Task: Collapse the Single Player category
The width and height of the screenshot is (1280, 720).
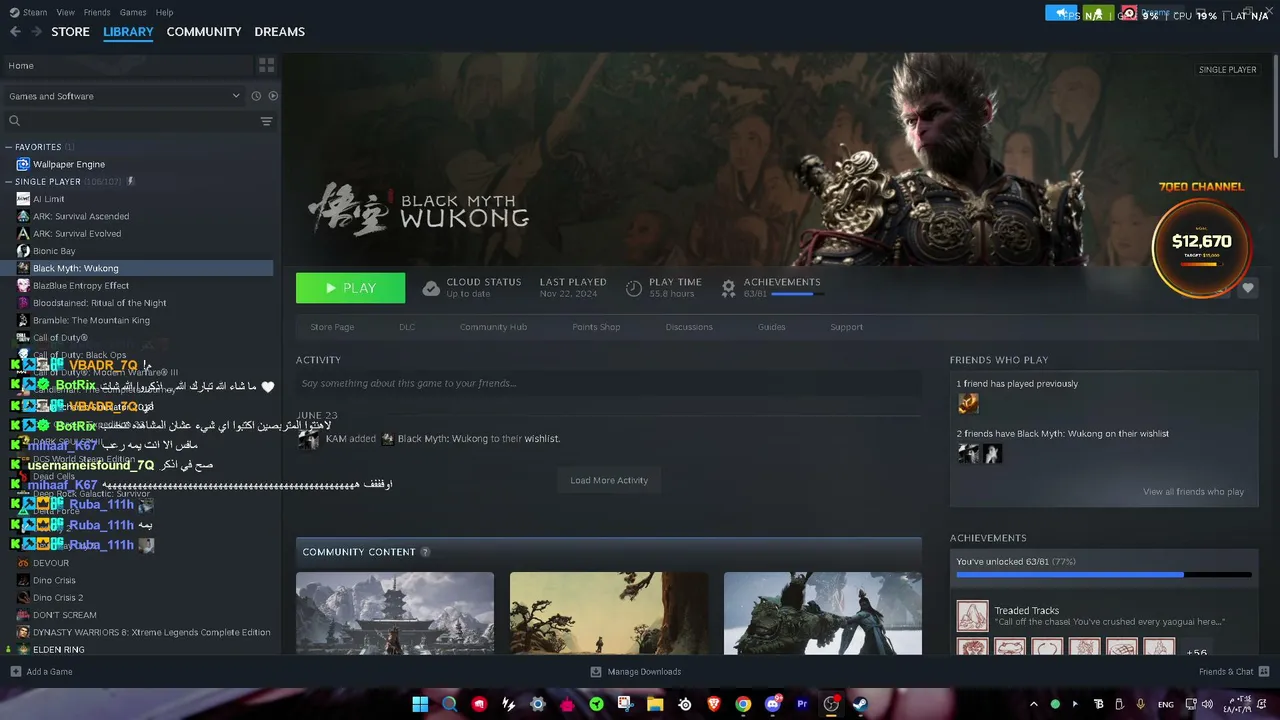Action: pos(9,182)
